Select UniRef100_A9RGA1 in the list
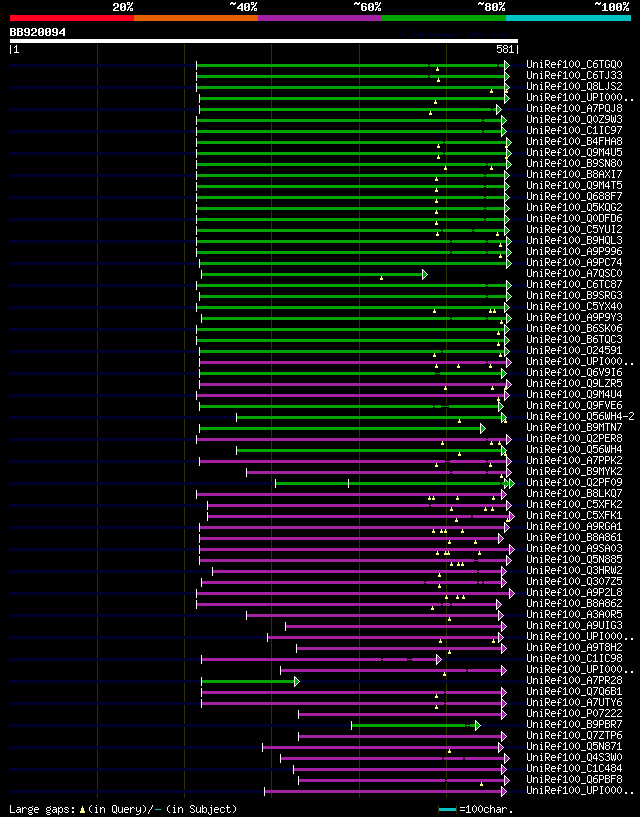The image size is (640, 817). pos(574,526)
